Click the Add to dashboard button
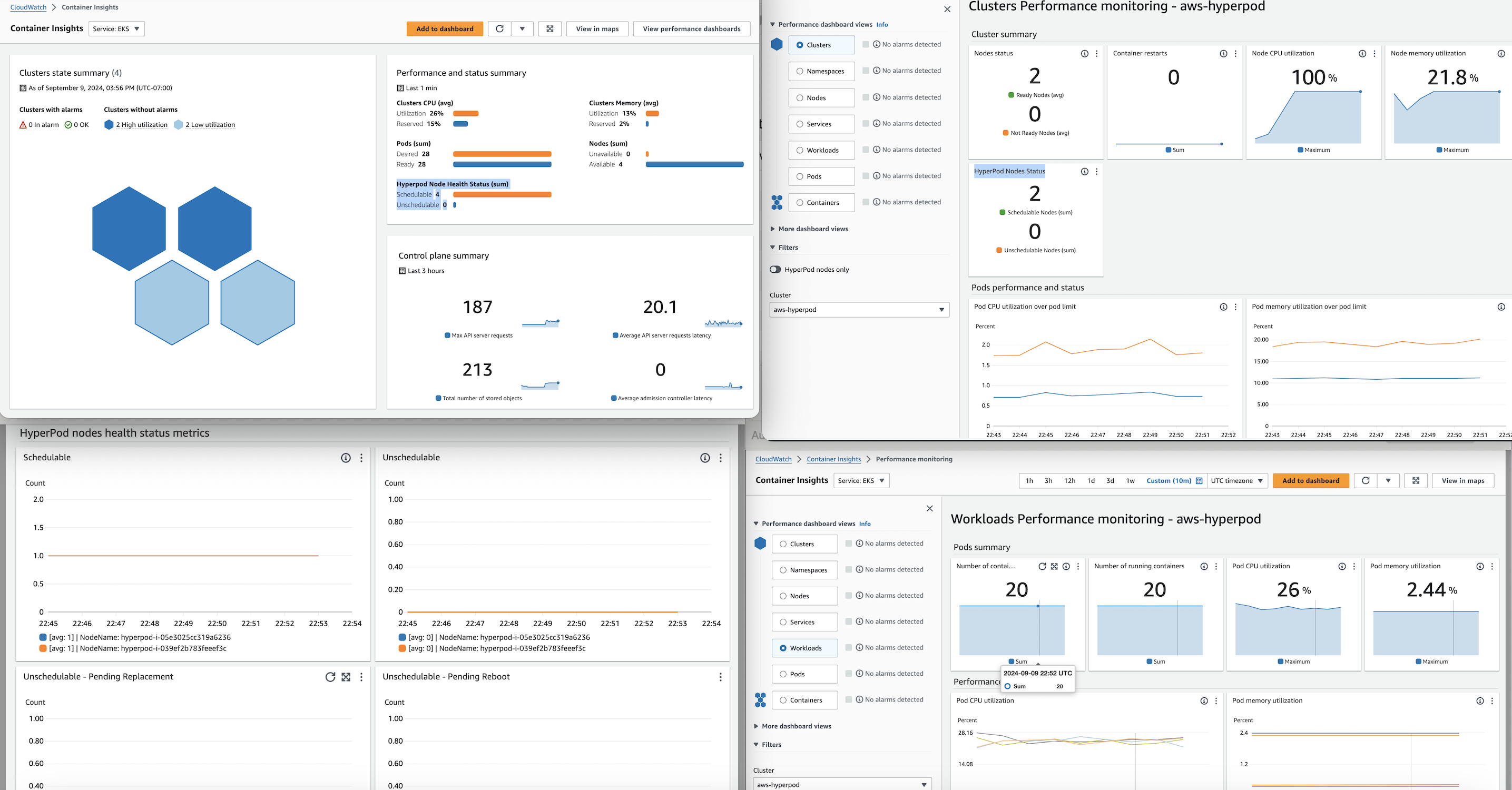This screenshot has height=790, width=1512. [444, 28]
